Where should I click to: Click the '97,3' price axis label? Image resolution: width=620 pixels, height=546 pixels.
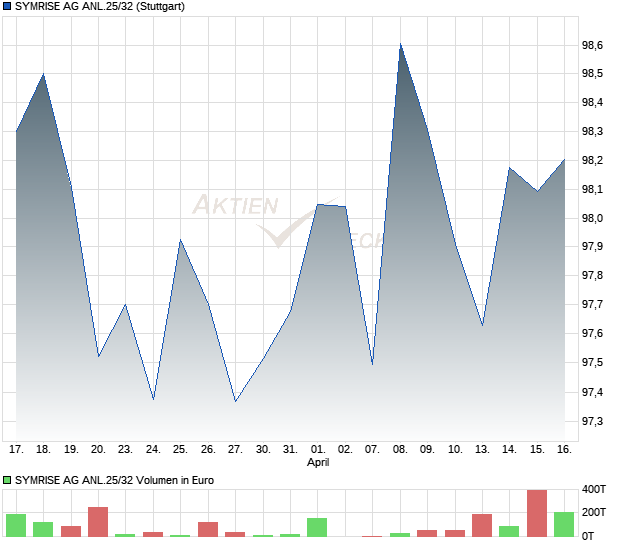[592, 421]
